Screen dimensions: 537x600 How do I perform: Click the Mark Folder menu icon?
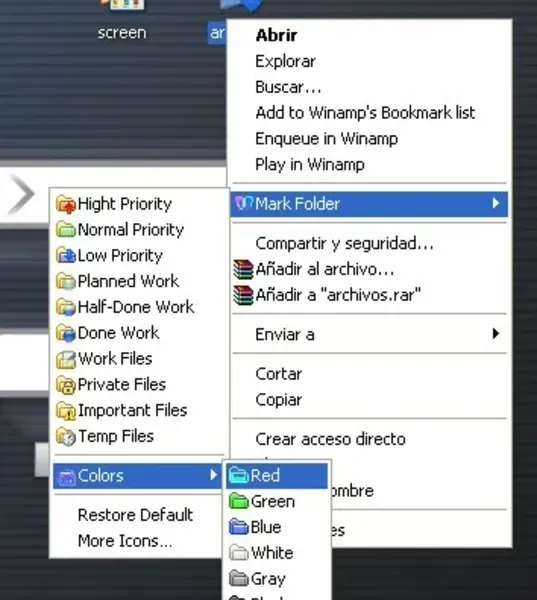pos(243,203)
